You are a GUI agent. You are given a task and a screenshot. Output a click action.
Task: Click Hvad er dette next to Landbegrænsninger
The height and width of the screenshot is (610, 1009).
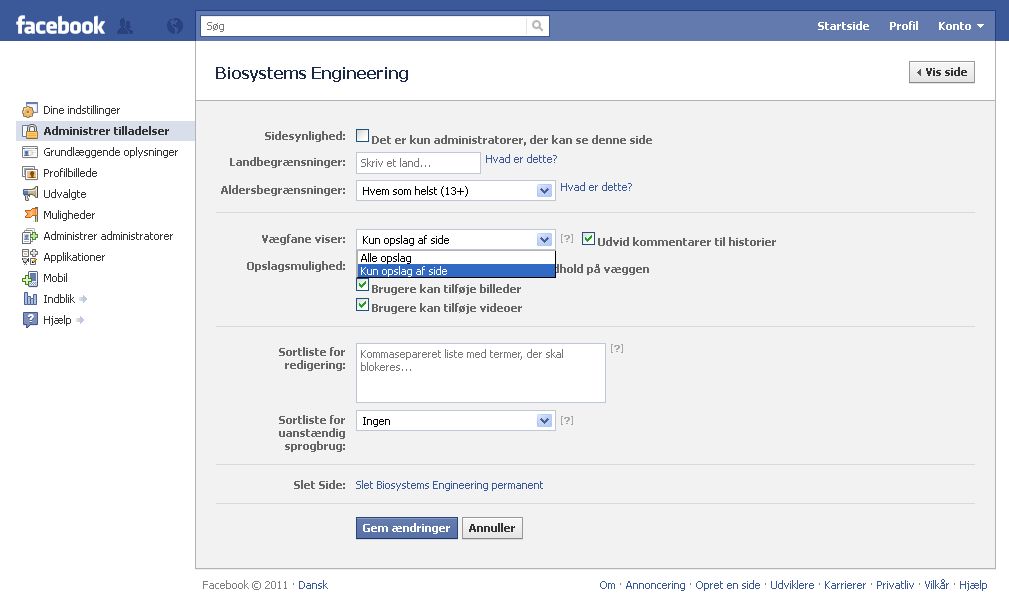coord(521,159)
